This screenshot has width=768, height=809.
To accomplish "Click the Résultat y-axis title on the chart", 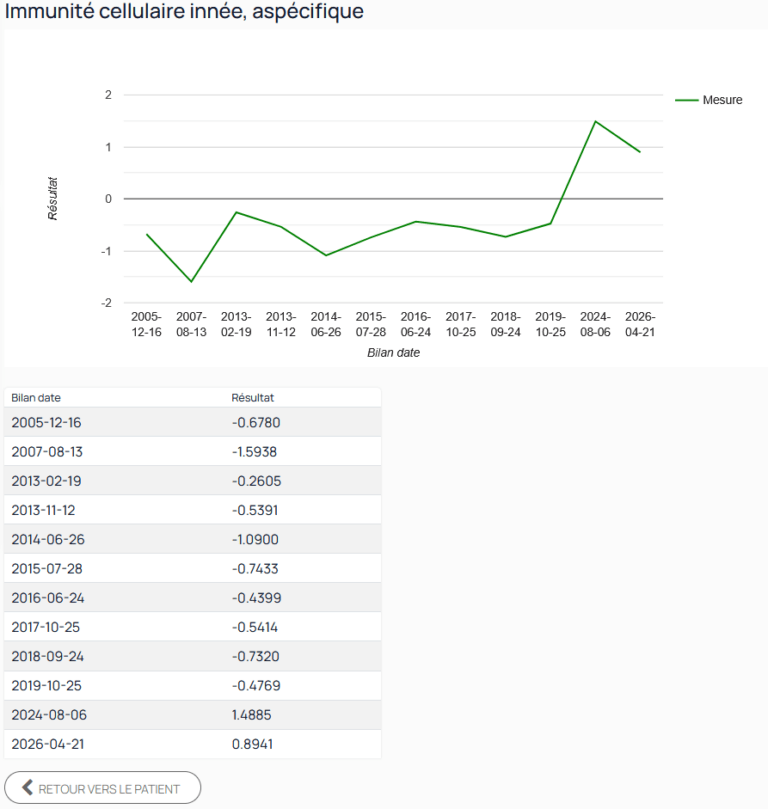I will [x=53, y=198].
